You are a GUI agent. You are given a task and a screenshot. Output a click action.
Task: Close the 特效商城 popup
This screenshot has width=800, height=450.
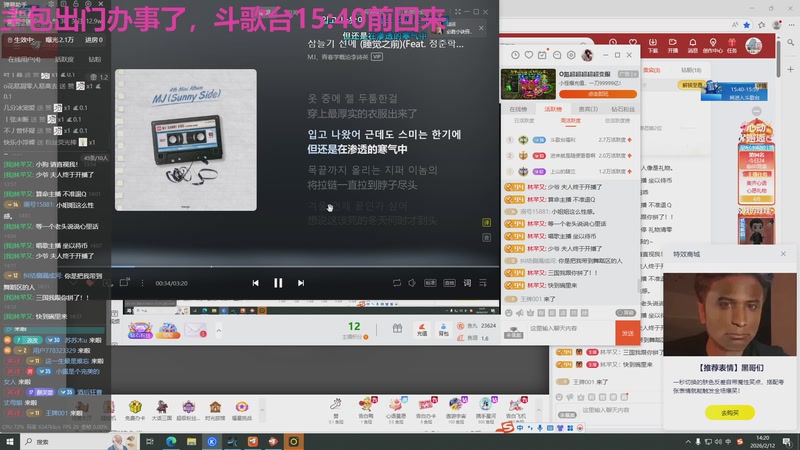coord(783,254)
